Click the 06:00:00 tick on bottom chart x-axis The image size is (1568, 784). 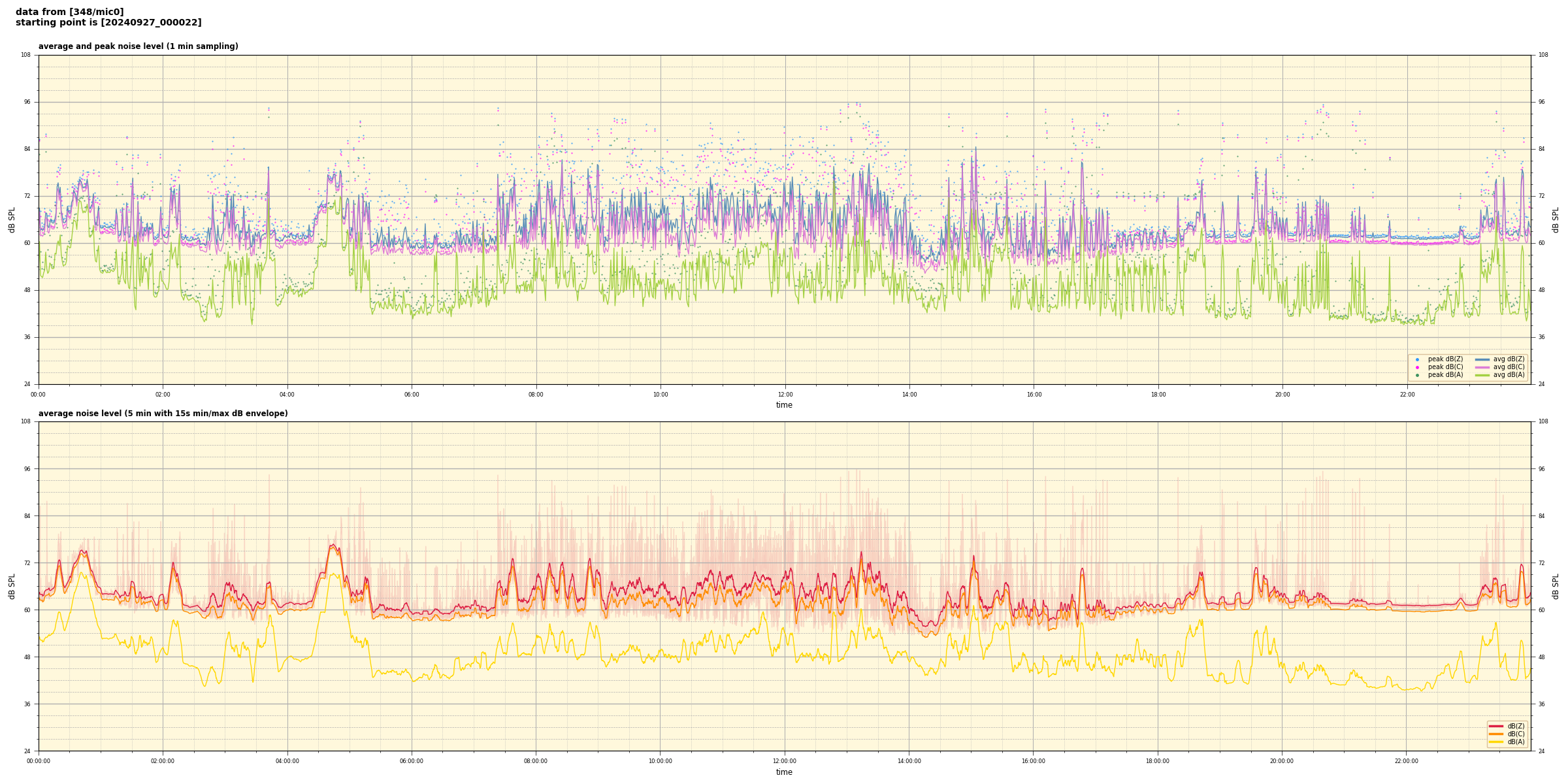(412, 761)
